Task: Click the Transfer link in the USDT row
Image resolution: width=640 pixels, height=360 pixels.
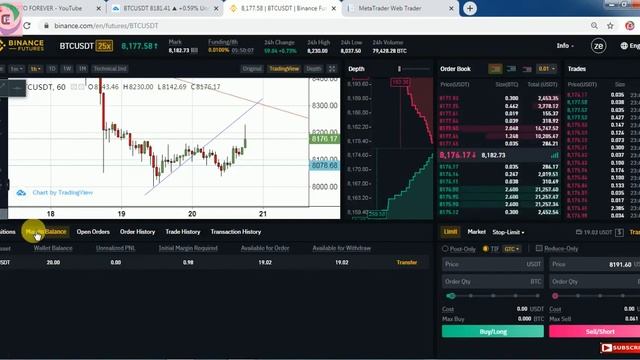Action: (x=407, y=262)
